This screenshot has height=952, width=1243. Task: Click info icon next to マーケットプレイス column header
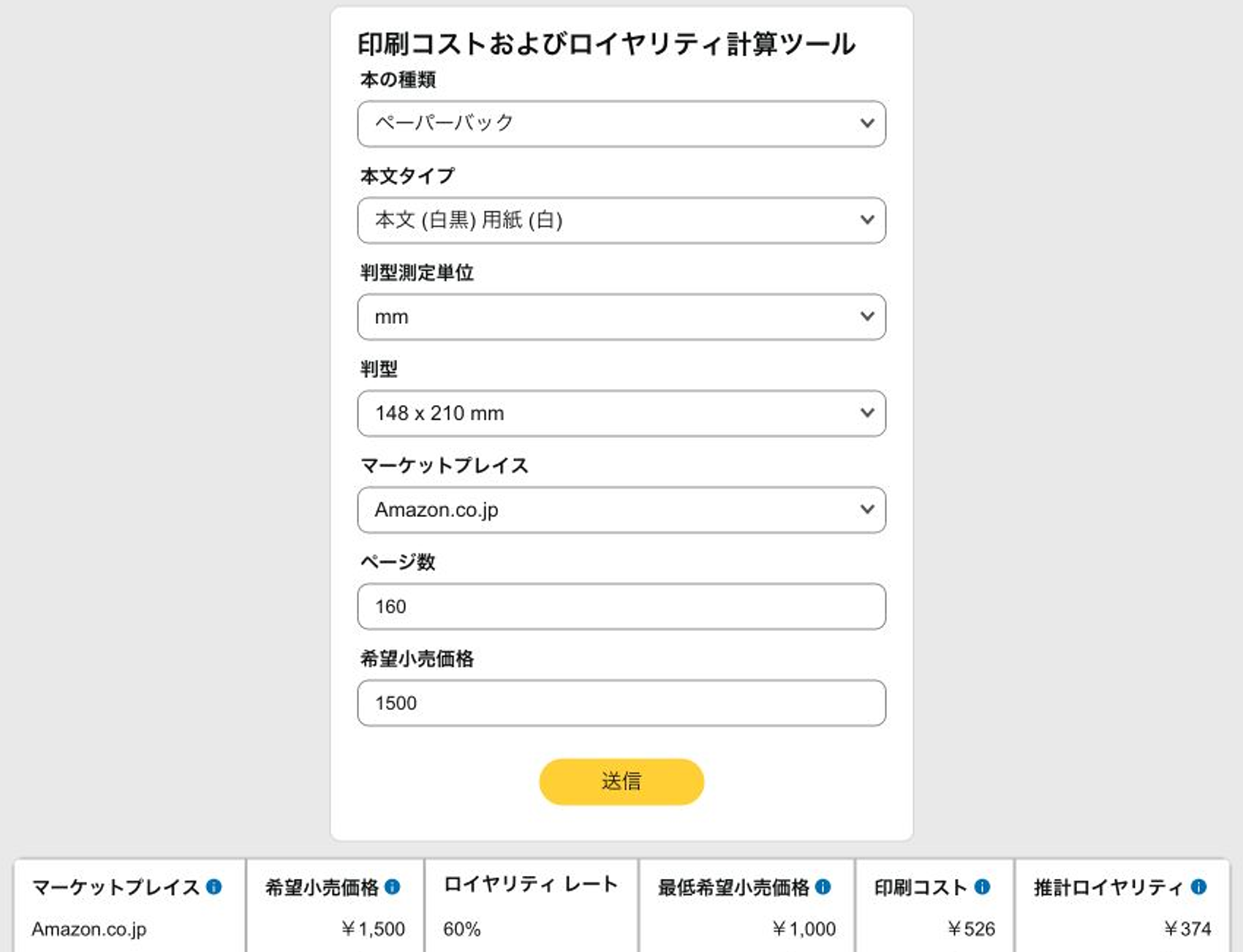214,887
